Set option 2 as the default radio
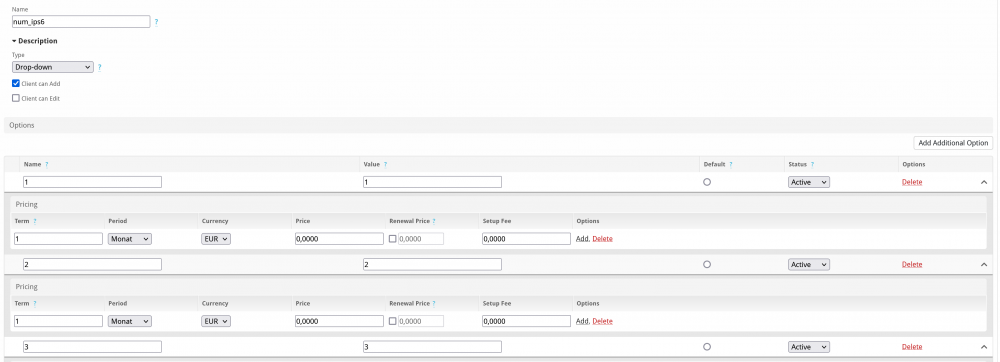 [x=707, y=264]
